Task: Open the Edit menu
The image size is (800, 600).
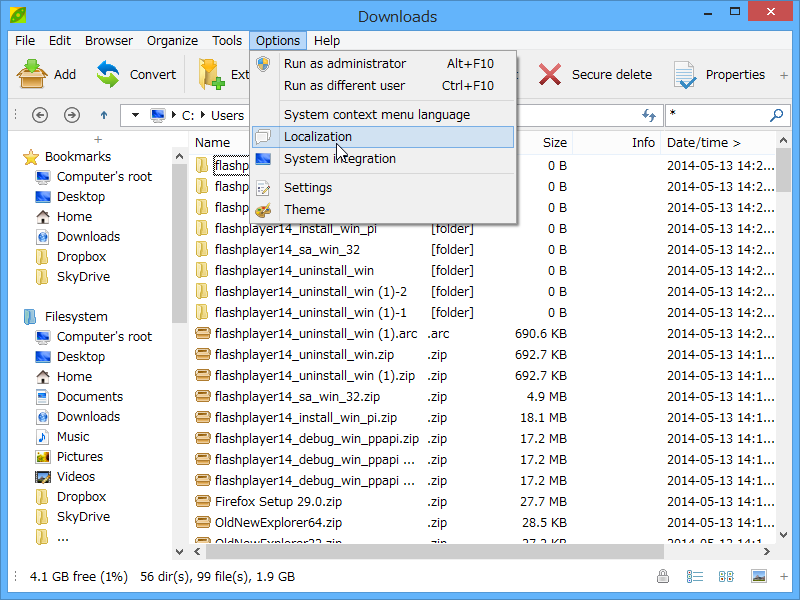Action: (x=60, y=40)
